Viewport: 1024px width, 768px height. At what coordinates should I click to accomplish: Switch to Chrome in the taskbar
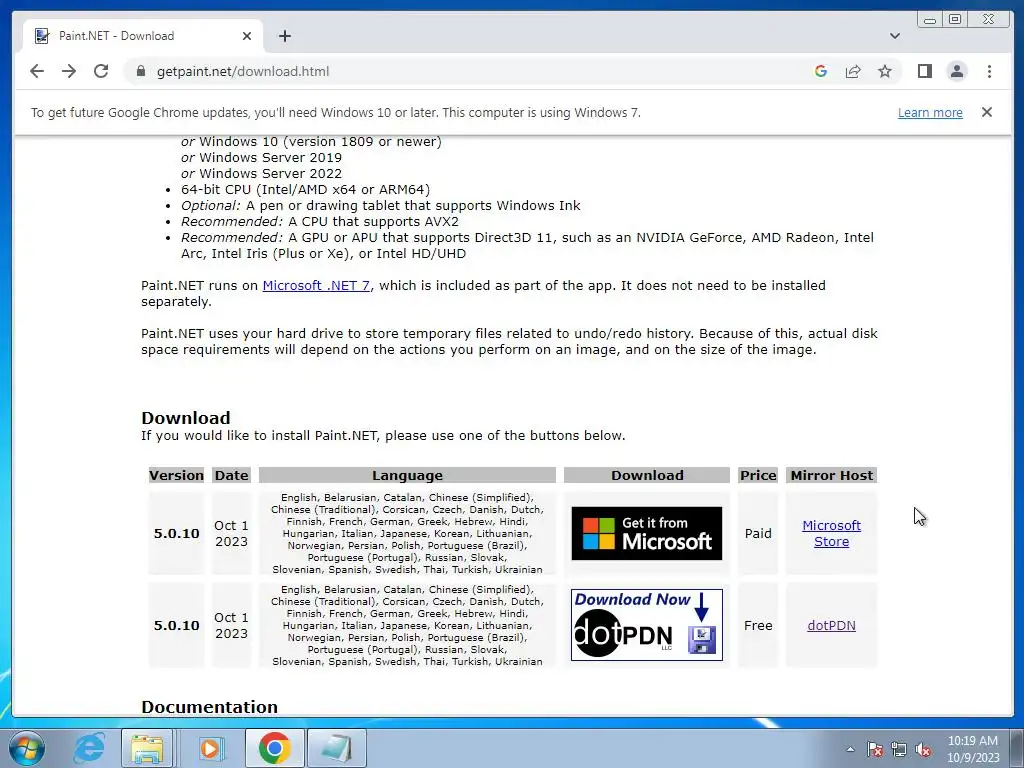point(274,748)
